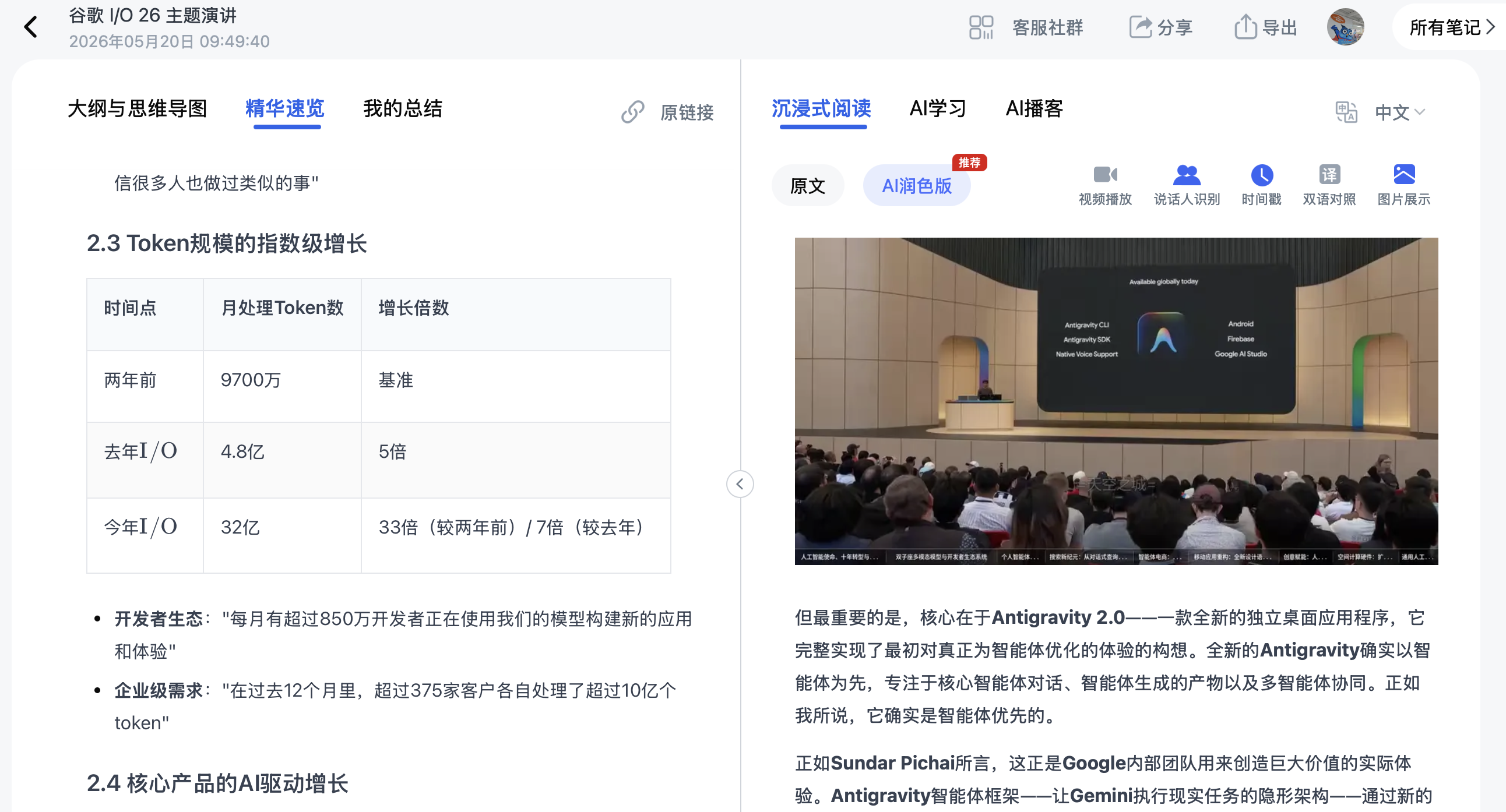This screenshot has height=812, width=1506.
Task: Click bold name Sundar Pichai in transcript
Action: click(892, 763)
